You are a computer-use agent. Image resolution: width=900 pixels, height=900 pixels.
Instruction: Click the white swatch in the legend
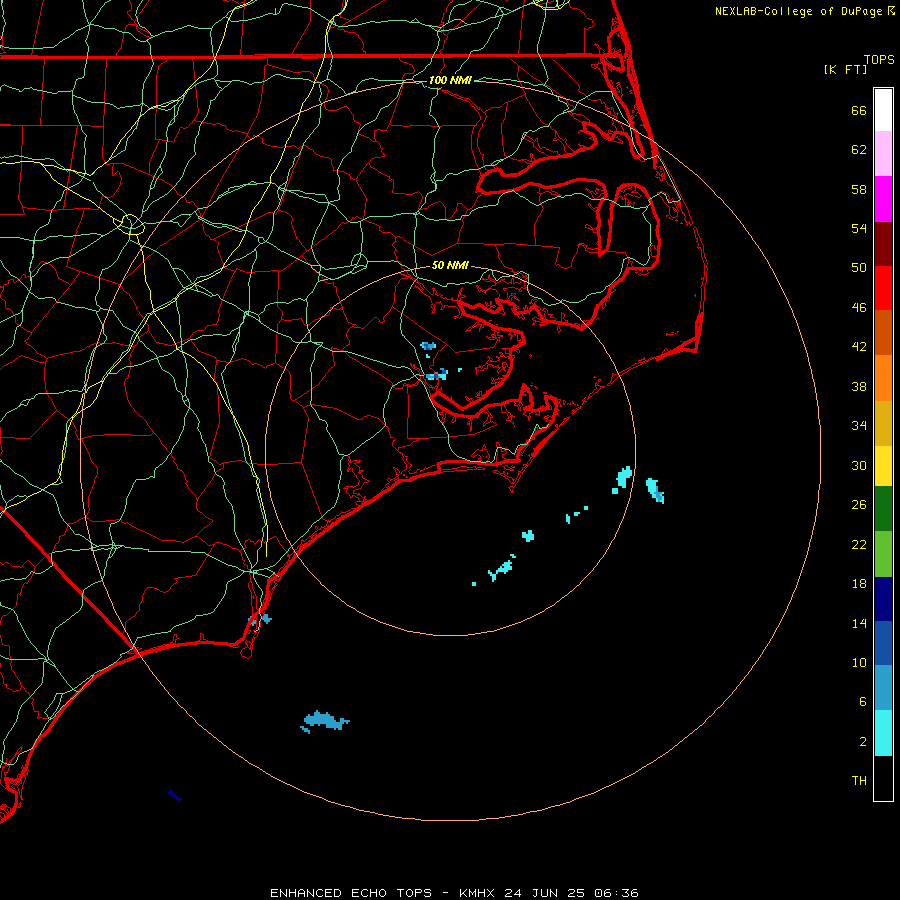[x=883, y=110]
